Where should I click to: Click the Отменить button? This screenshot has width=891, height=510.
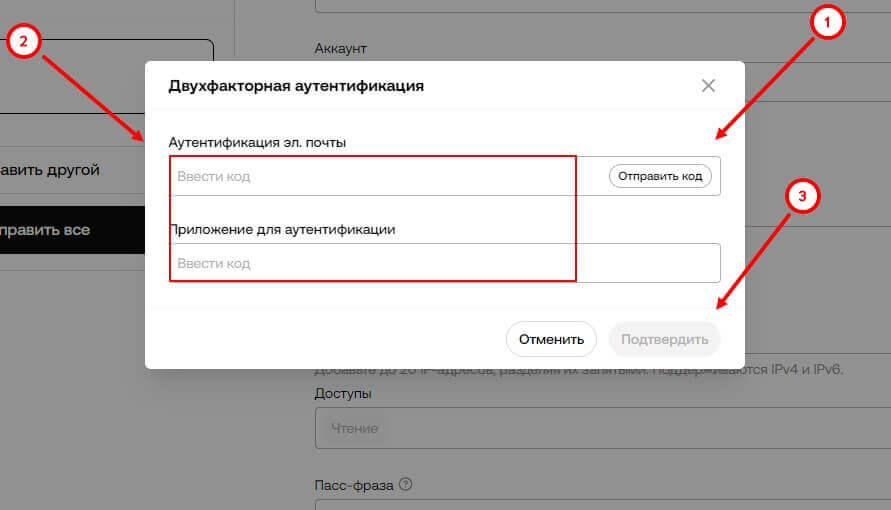[551, 339]
